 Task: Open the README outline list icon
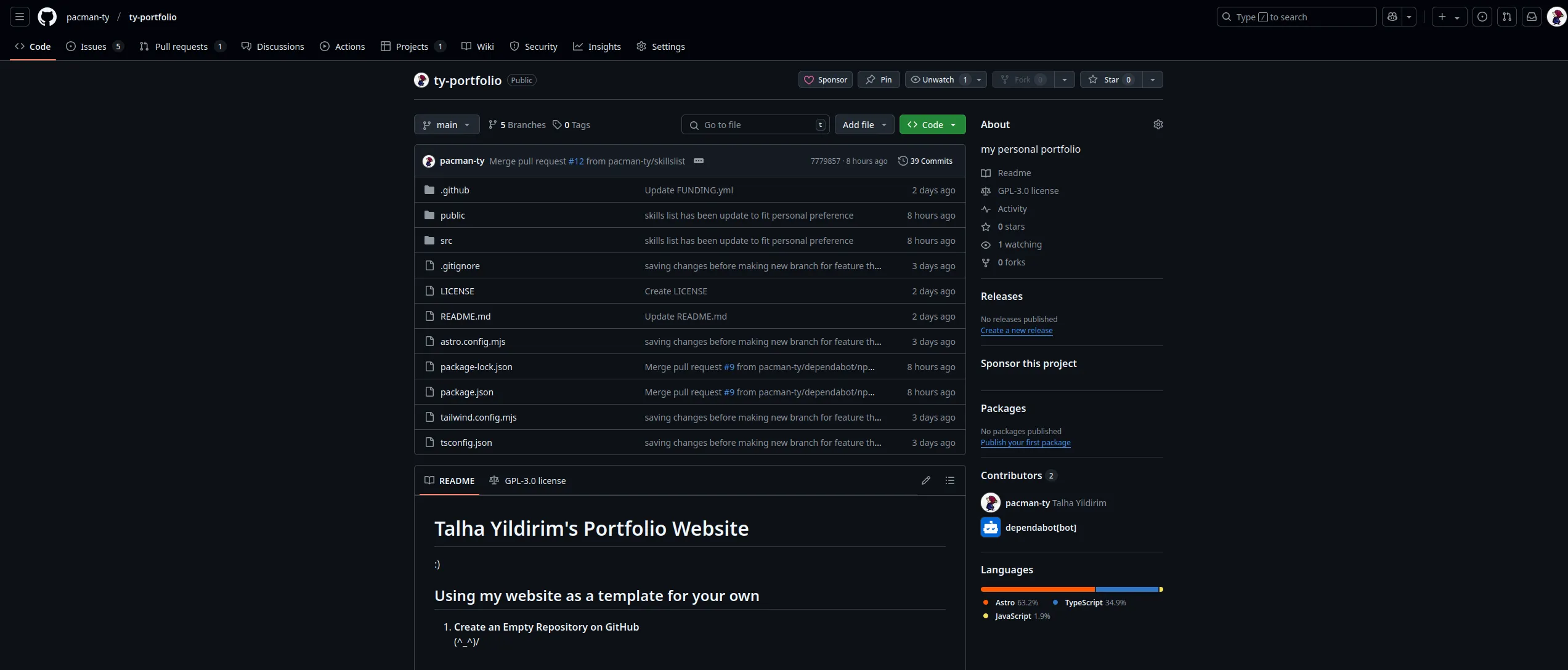[950, 480]
